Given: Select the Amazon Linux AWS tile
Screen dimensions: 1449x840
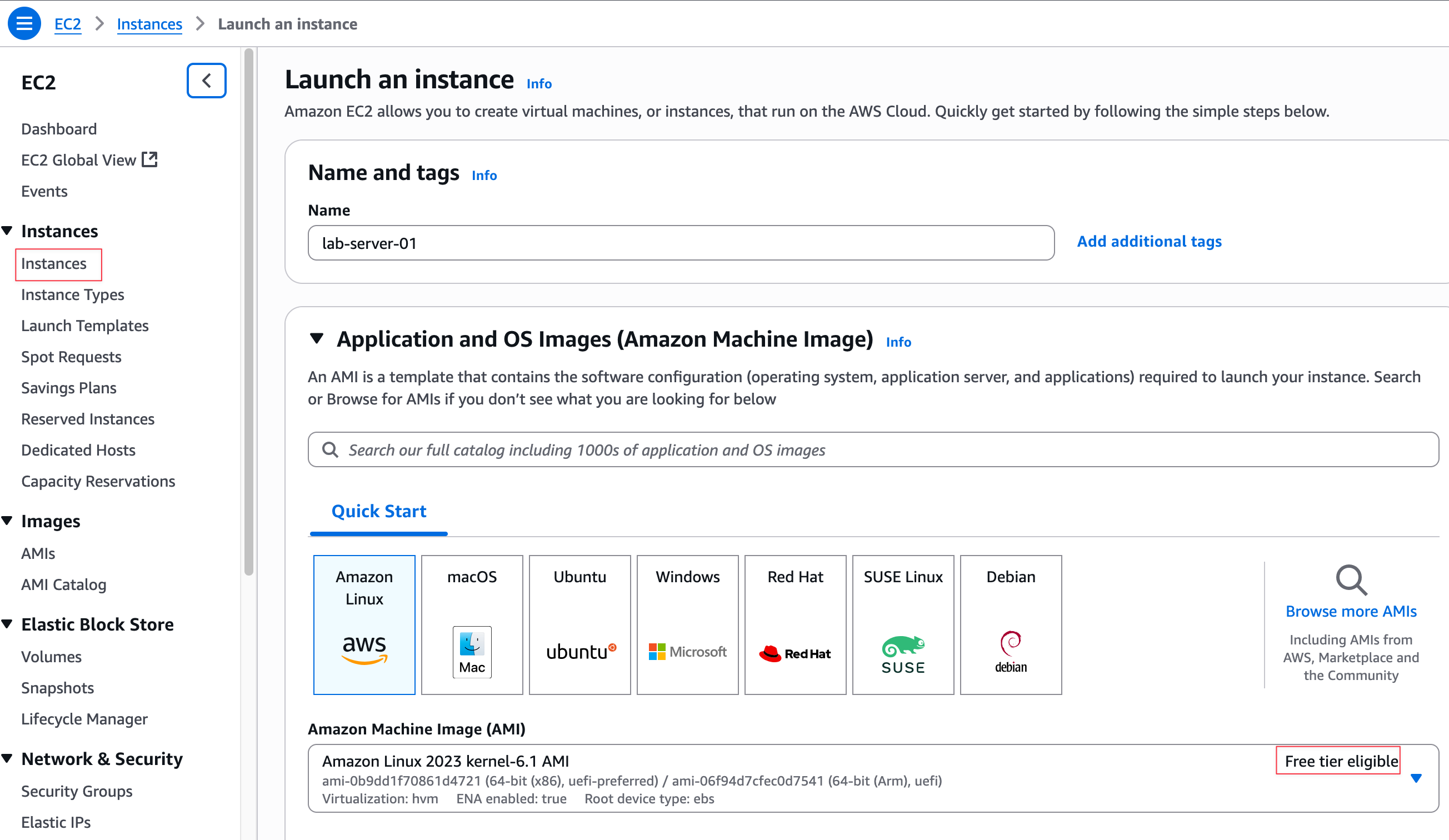Looking at the screenshot, I should [x=364, y=624].
